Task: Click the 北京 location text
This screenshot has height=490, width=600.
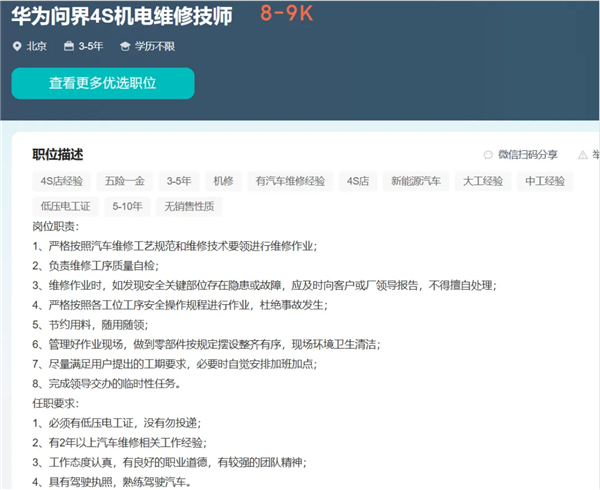Action: click(x=36, y=46)
